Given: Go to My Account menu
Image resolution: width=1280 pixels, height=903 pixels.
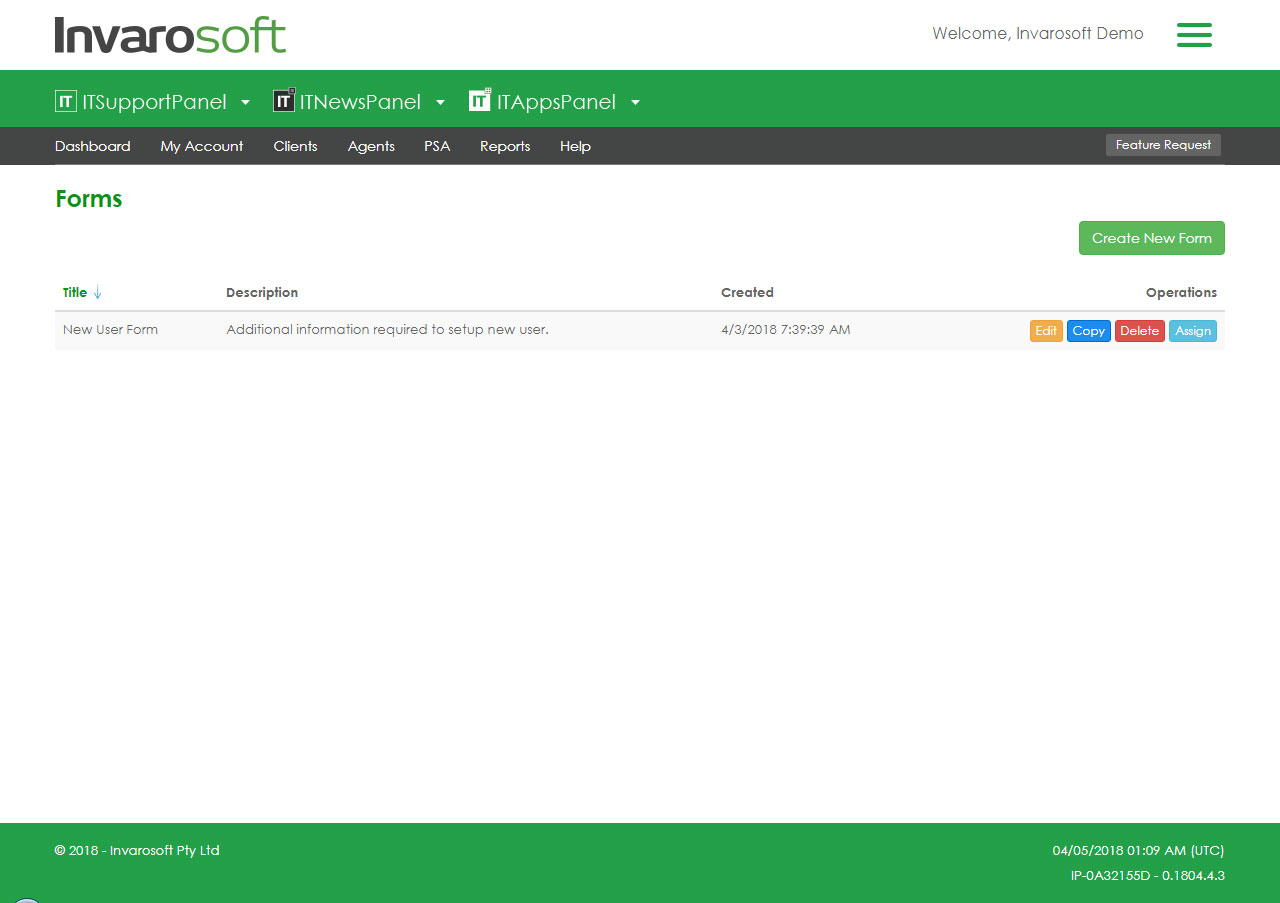Looking at the screenshot, I should point(201,146).
